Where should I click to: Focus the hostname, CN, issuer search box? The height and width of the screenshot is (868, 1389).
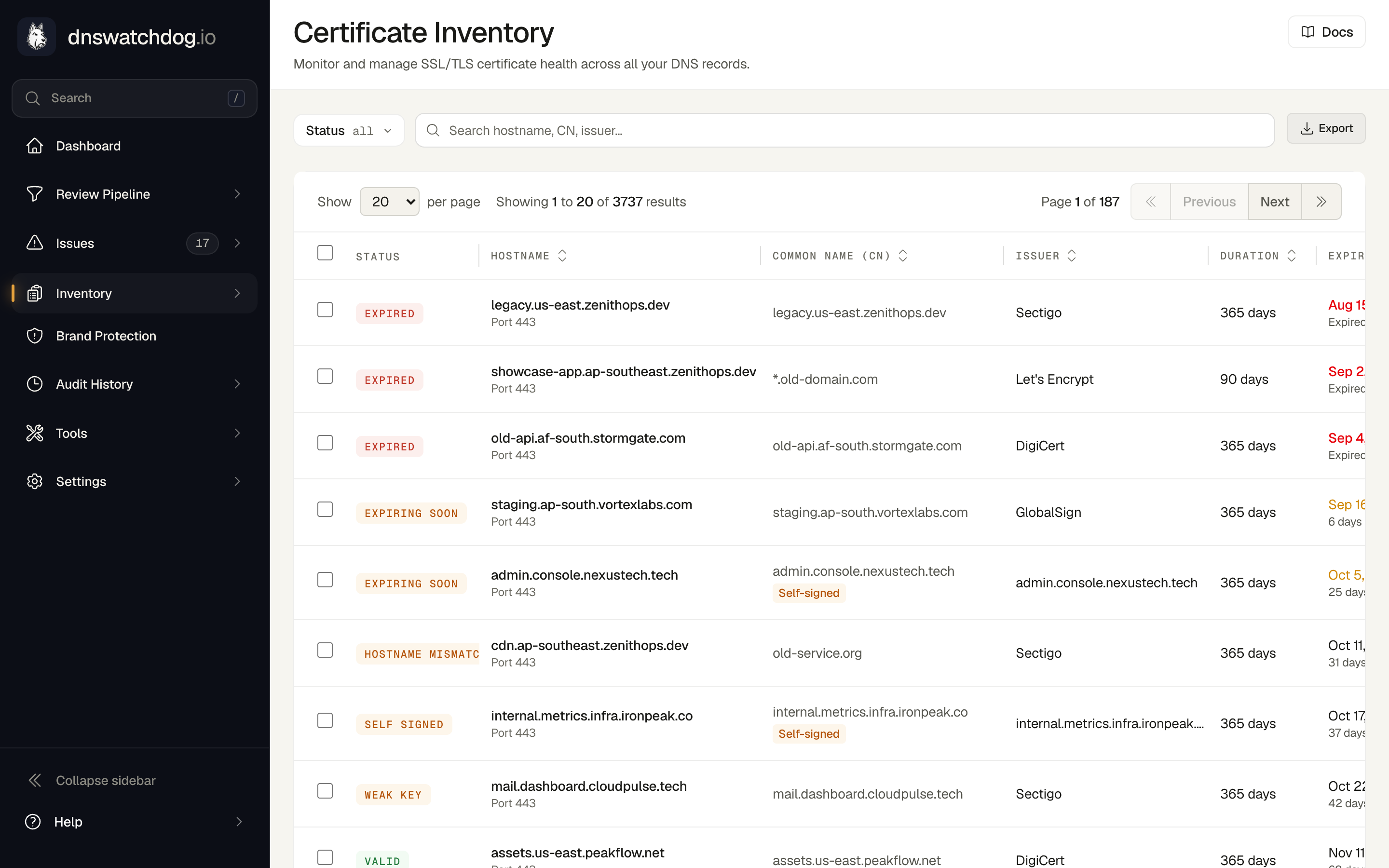pyautogui.click(x=844, y=130)
